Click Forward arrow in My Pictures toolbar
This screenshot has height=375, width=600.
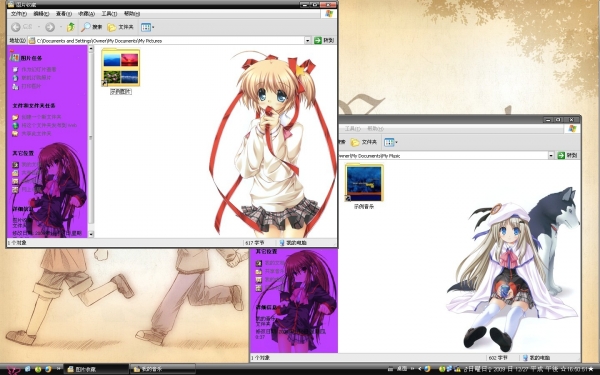pos(50,27)
